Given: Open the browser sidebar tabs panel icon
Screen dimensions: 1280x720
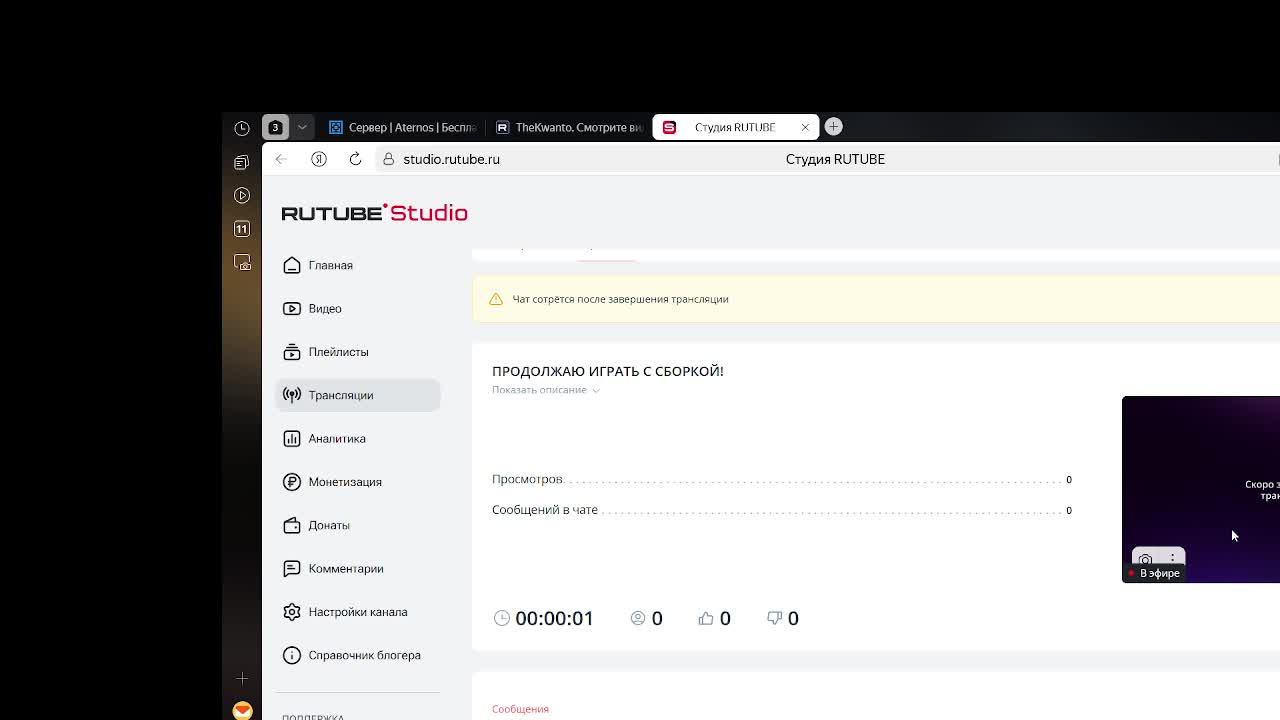Looking at the screenshot, I should click(242, 162).
